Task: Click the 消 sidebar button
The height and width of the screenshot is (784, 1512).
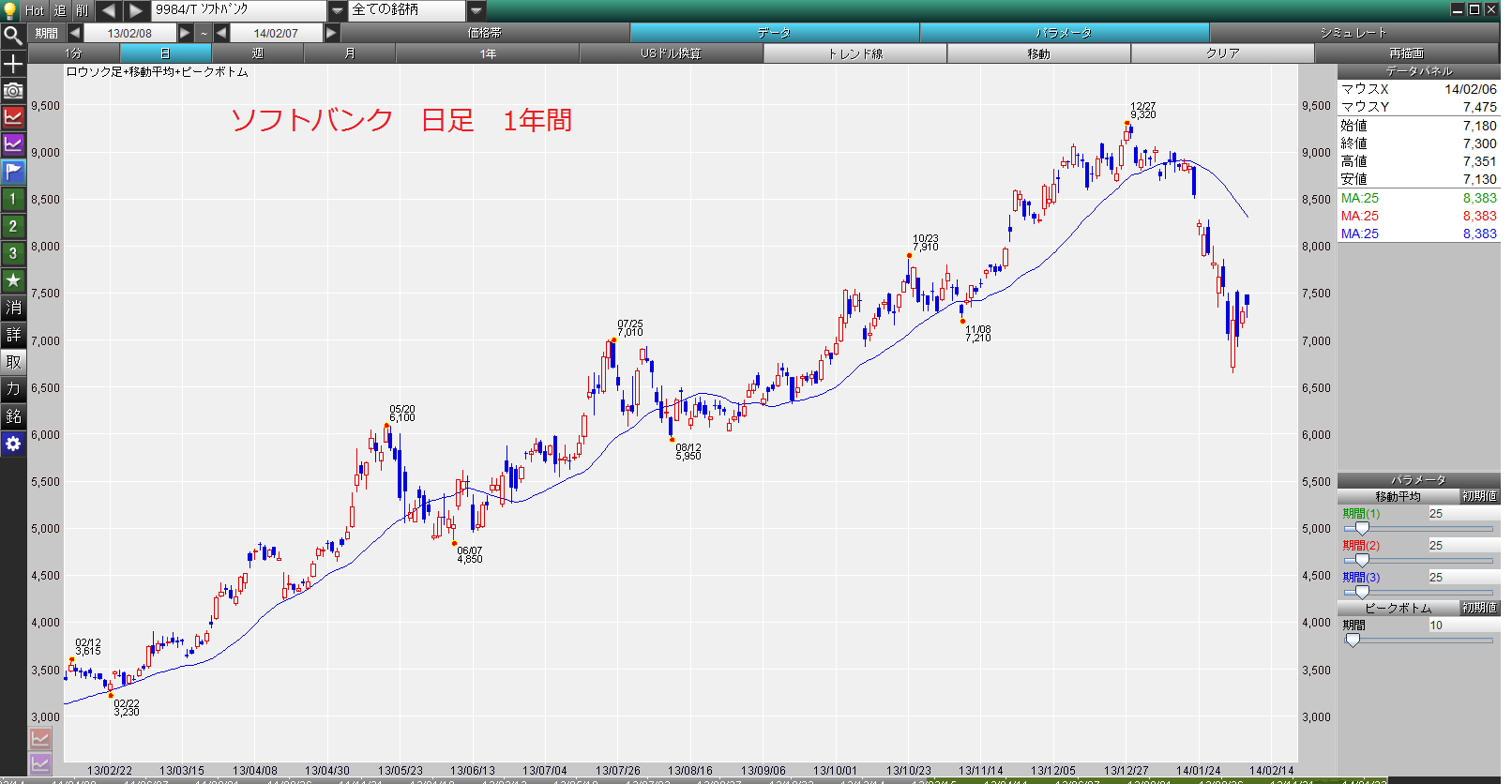Action: click(13, 308)
